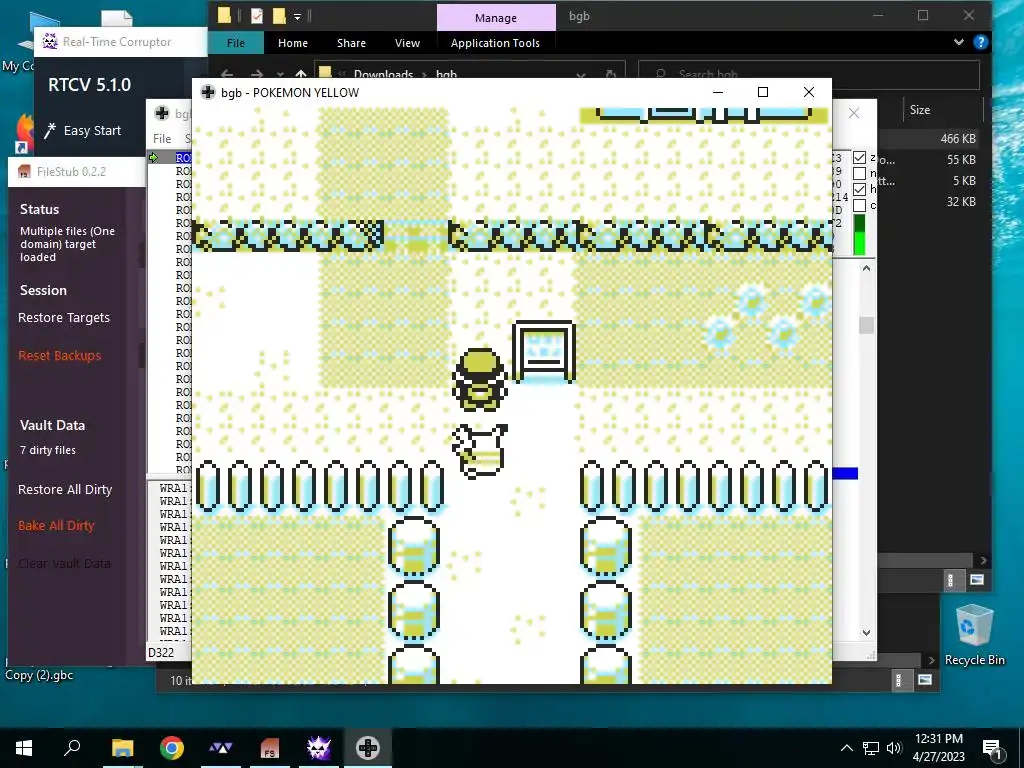Click the Search bgb input field
This screenshot has width=1024, height=768.
point(808,74)
